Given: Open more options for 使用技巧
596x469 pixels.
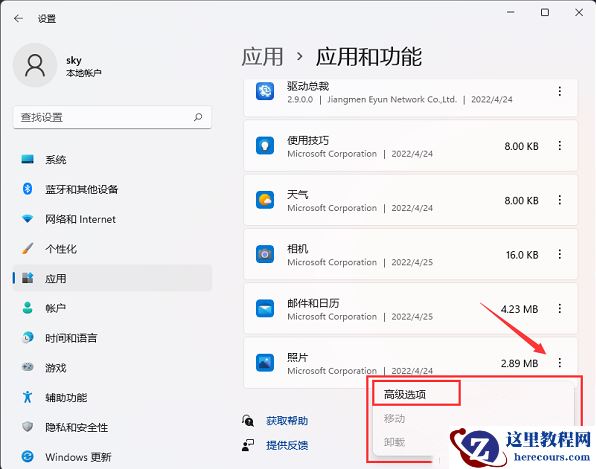Looking at the screenshot, I should coord(560,146).
